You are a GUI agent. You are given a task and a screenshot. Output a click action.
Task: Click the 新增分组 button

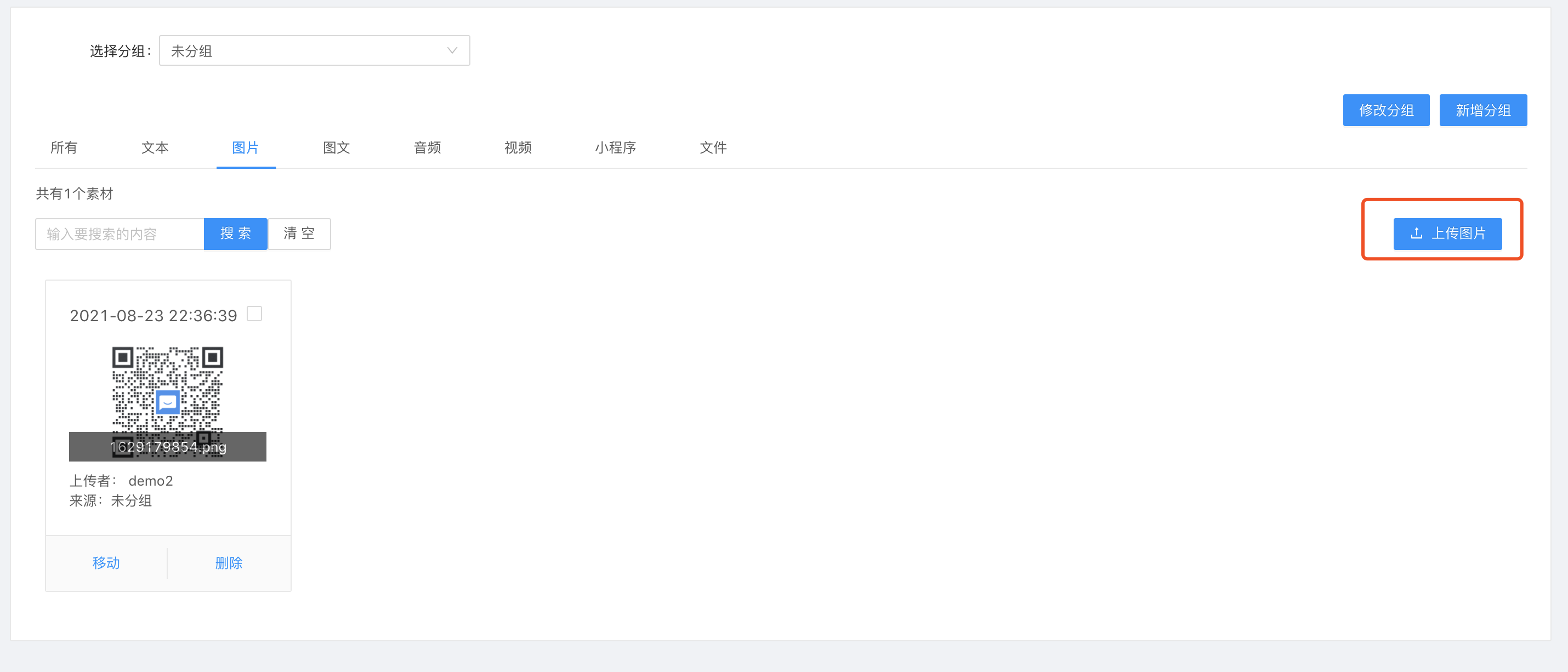(x=1483, y=110)
